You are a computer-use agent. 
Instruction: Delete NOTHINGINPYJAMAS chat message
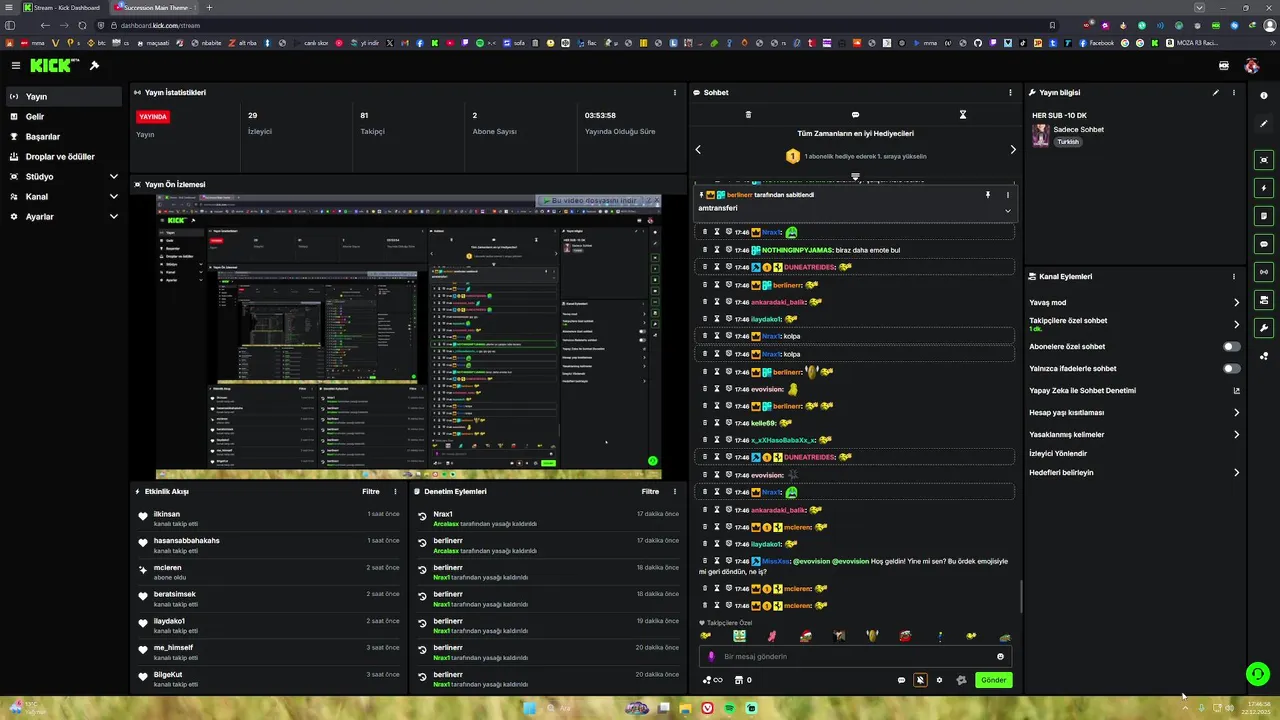(x=704, y=249)
